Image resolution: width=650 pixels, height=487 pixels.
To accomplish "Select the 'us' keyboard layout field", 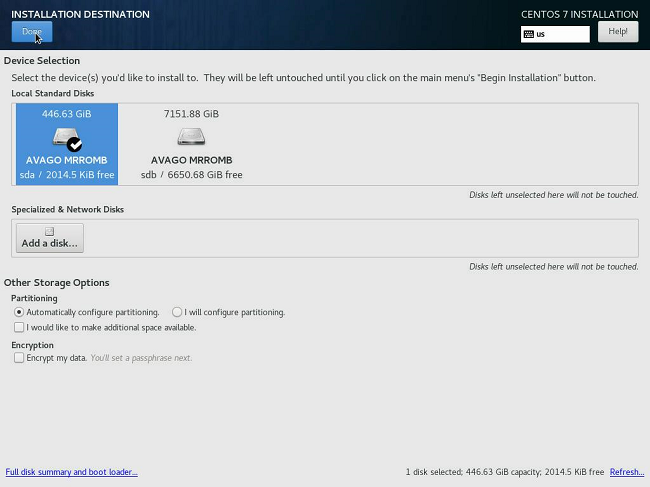I will 560,34.
